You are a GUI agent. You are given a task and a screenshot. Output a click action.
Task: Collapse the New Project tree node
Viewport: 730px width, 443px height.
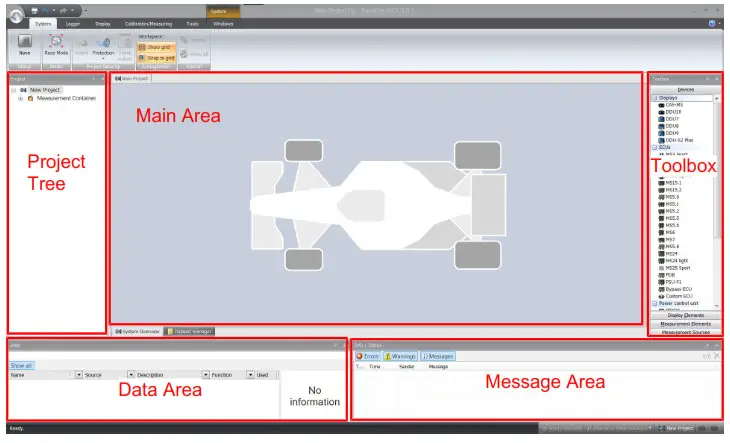point(14,90)
